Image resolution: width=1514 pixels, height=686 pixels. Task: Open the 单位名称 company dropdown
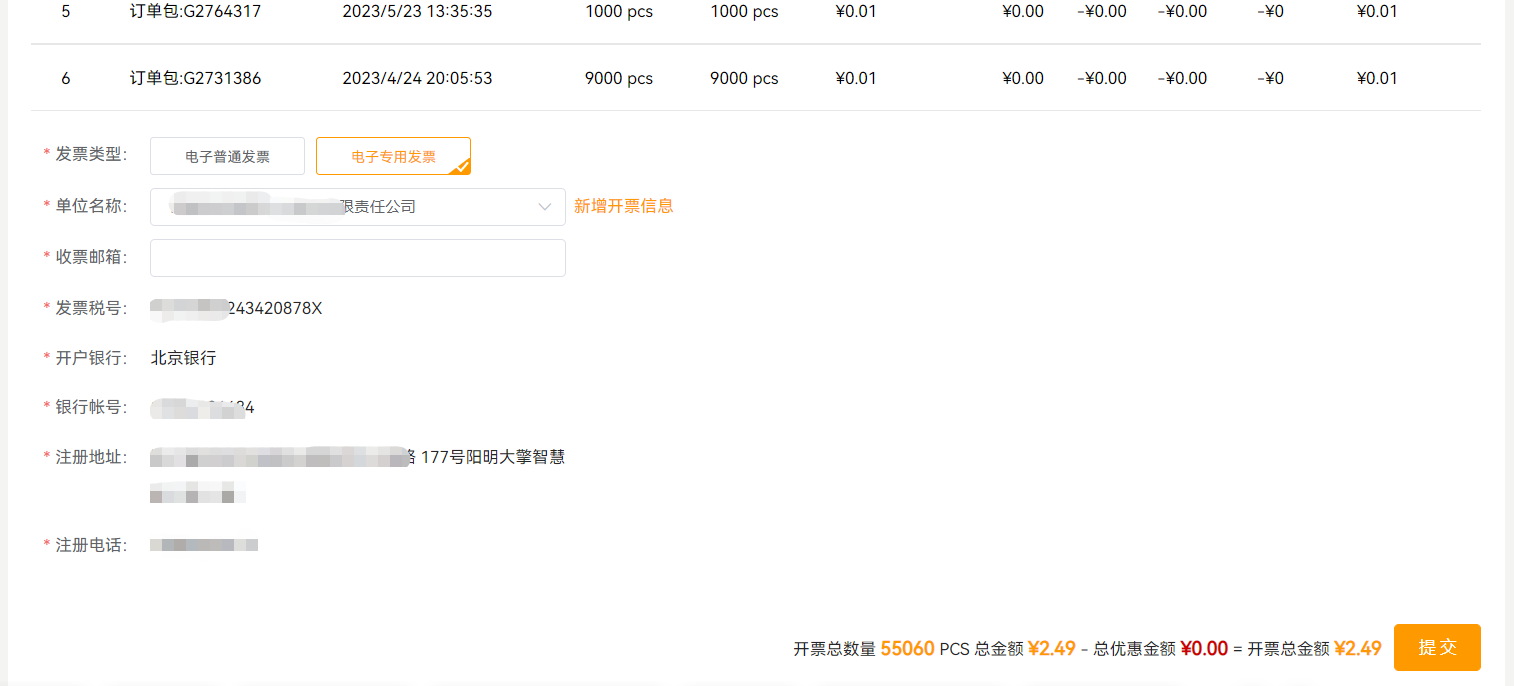pos(357,207)
